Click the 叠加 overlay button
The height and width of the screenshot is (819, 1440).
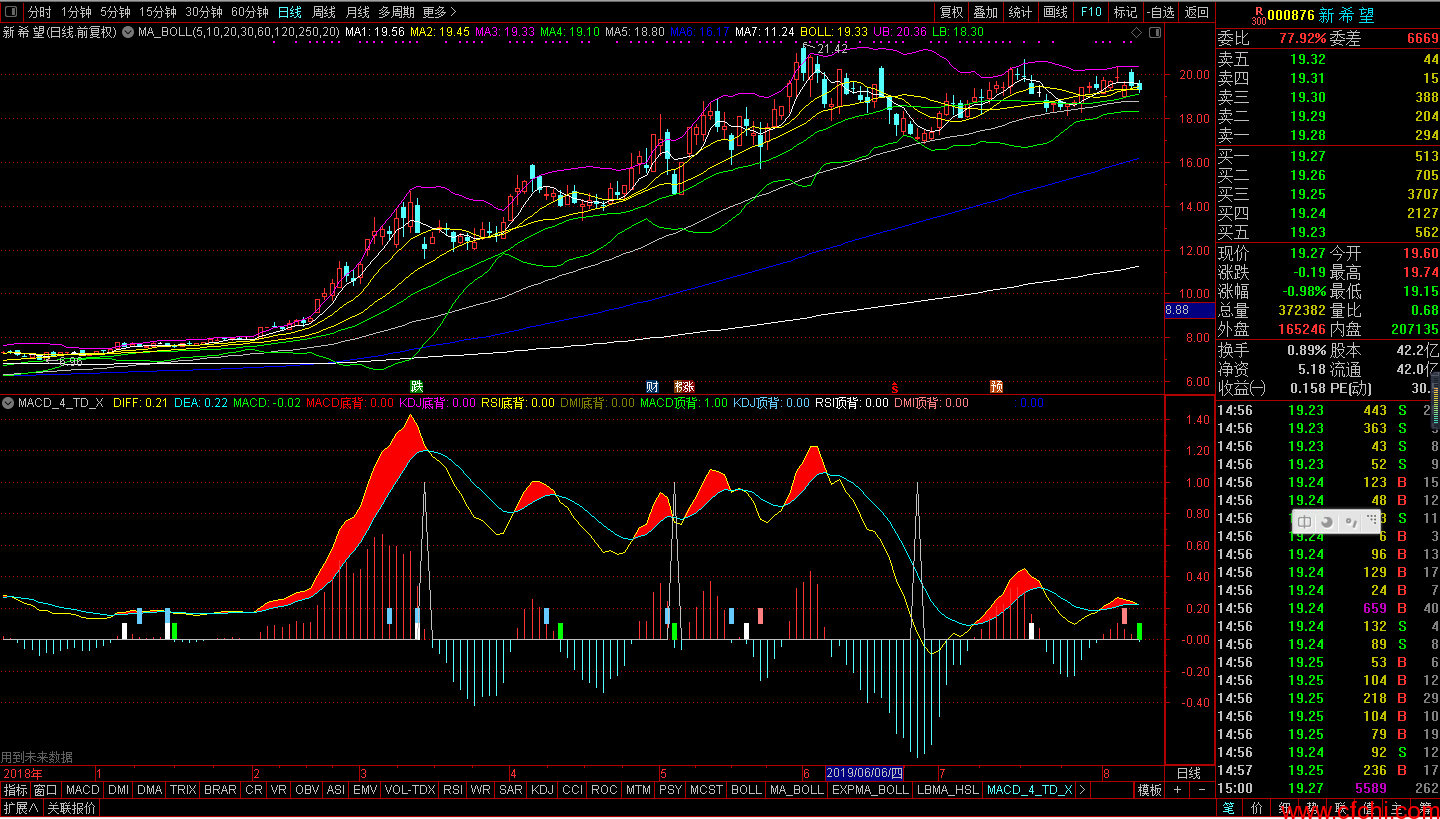(x=986, y=12)
